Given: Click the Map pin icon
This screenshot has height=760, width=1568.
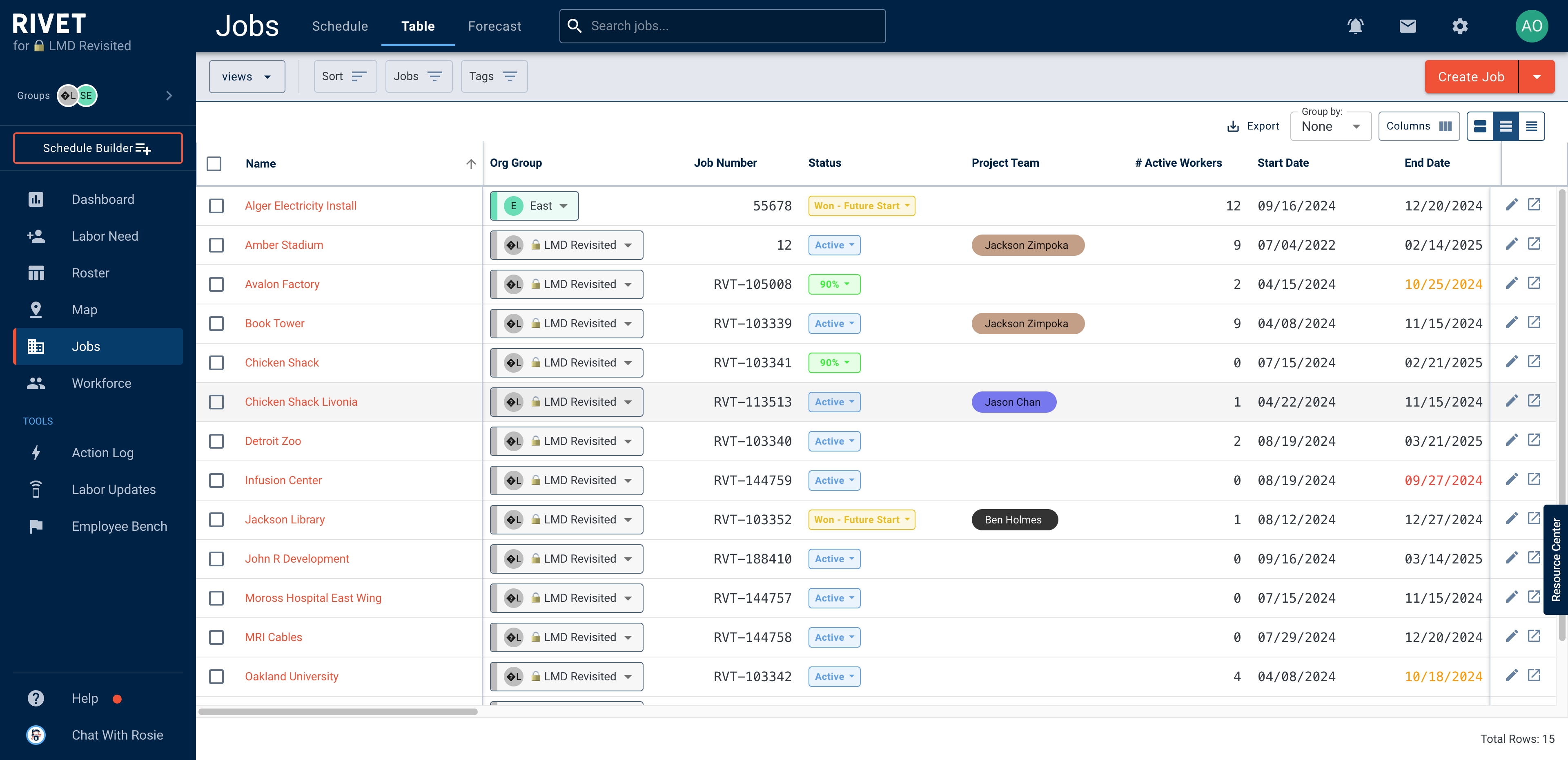Looking at the screenshot, I should (x=36, y=309).
